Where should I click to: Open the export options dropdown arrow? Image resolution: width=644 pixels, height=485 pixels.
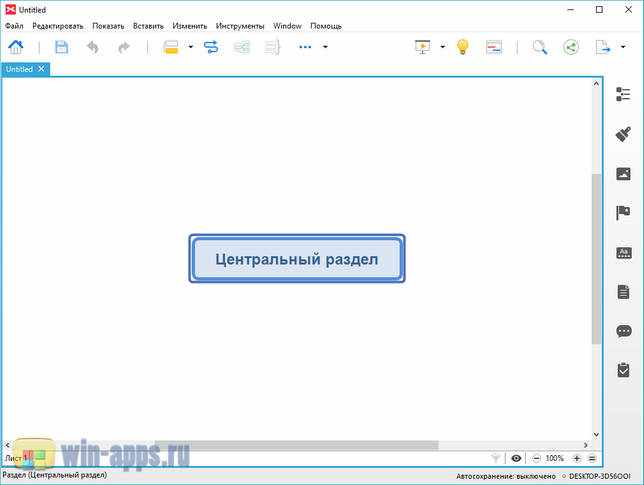coord(623,47)
